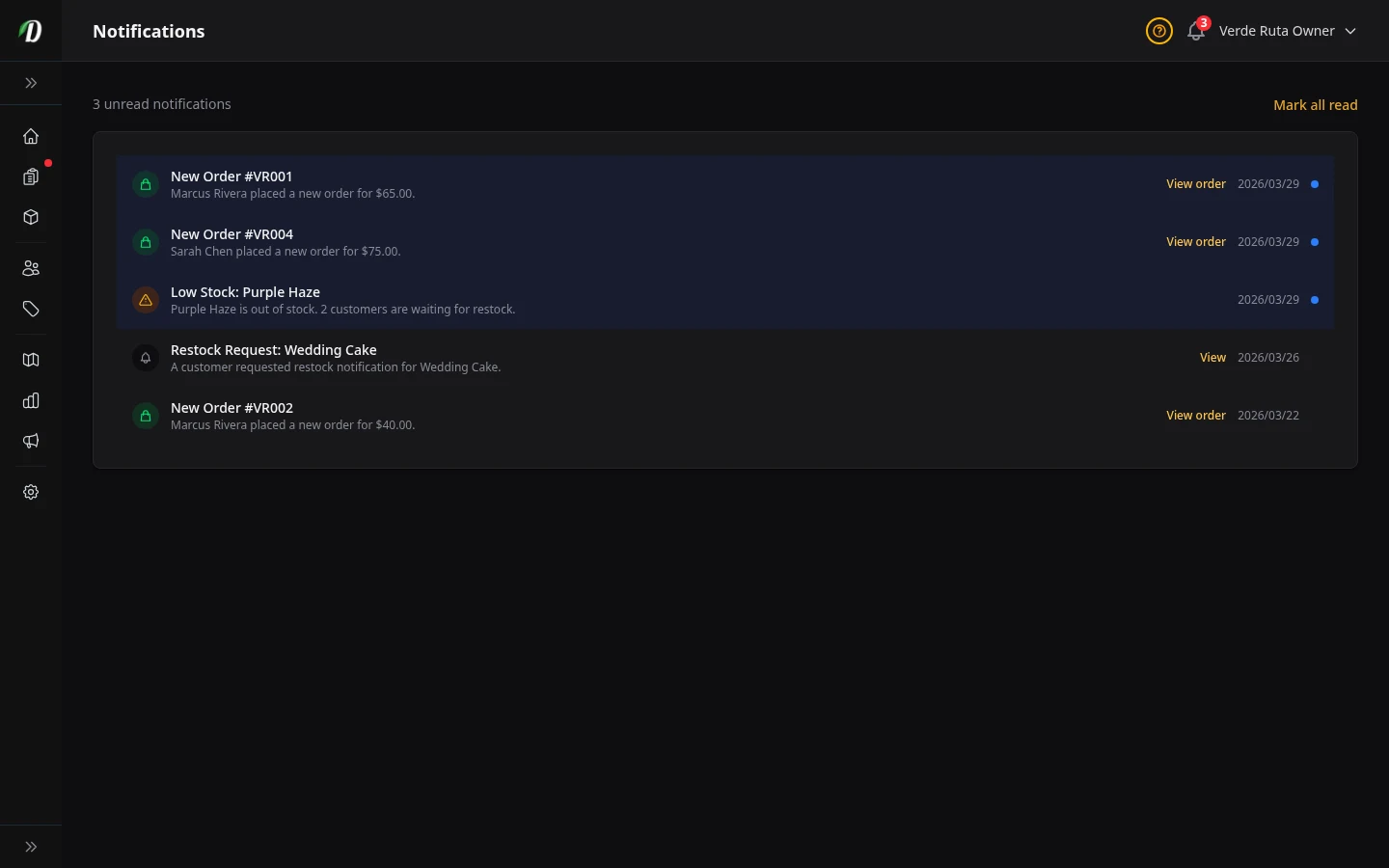
Task: Click the help question mark icon
Action: pos(1158,31)
